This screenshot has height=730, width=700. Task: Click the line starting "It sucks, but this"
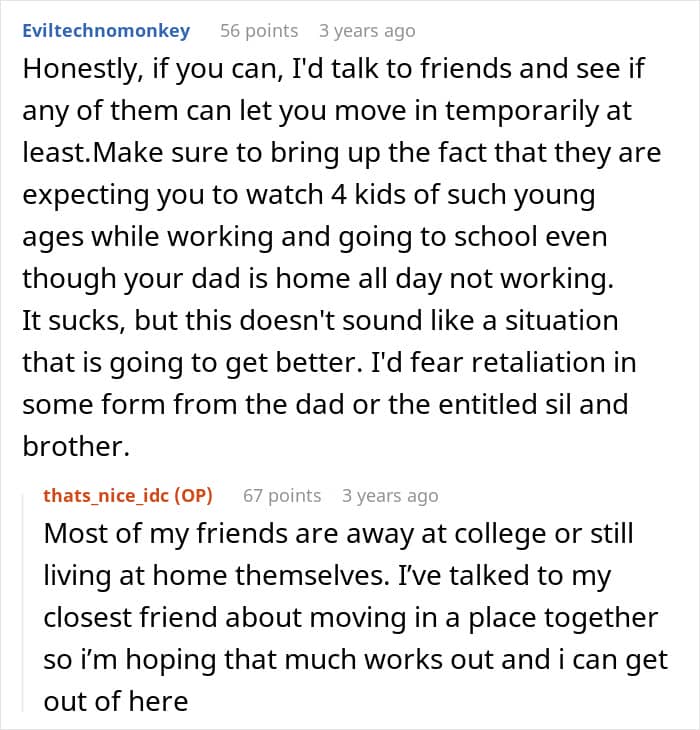pos(320,321)
